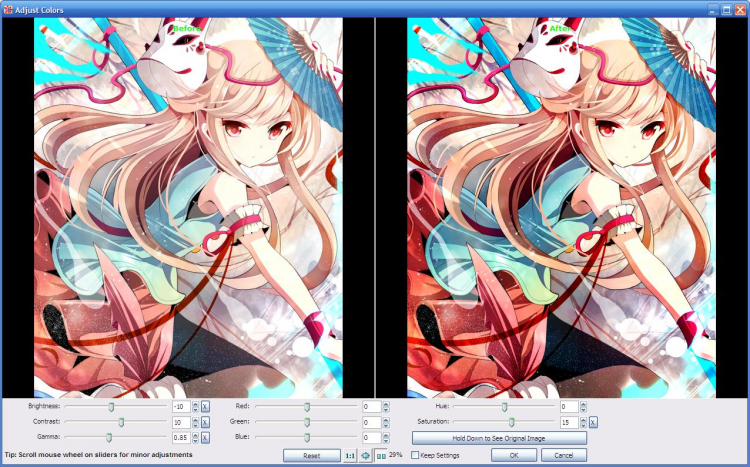This screenshot has width=750, height=467.
Task: Click the green After label
Action: 560,29
